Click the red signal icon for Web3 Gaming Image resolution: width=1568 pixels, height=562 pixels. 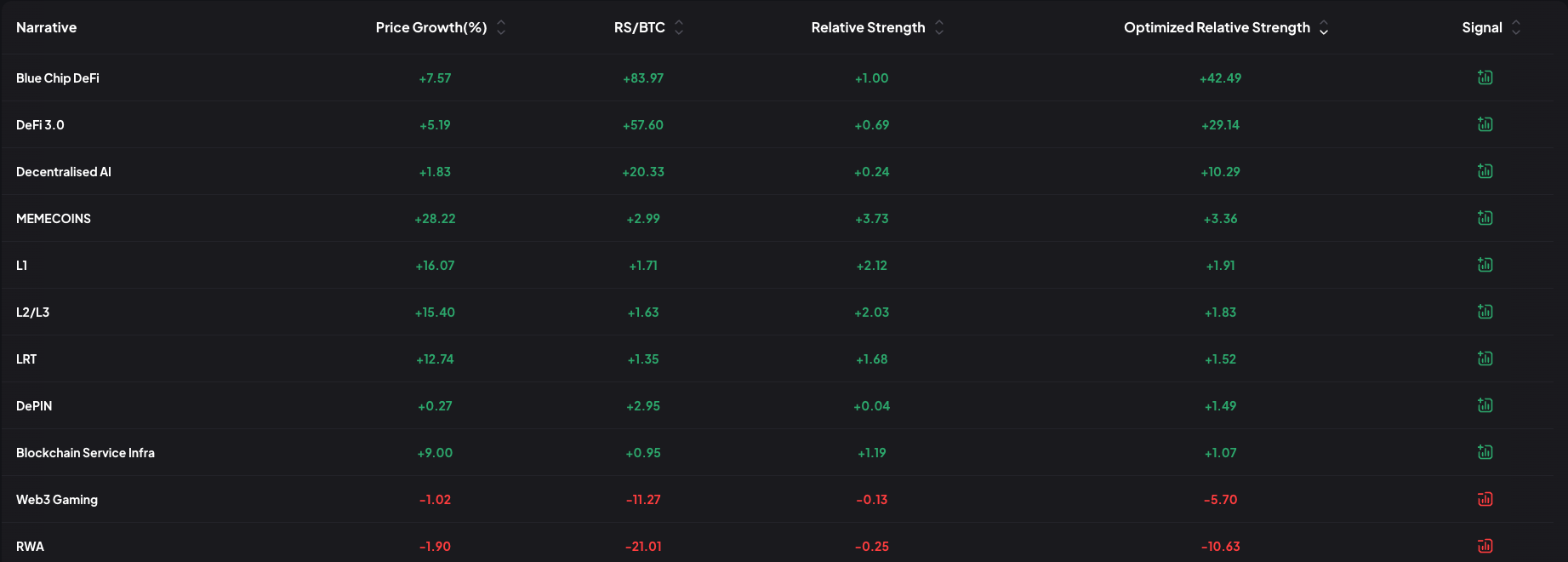[1485, 499]
